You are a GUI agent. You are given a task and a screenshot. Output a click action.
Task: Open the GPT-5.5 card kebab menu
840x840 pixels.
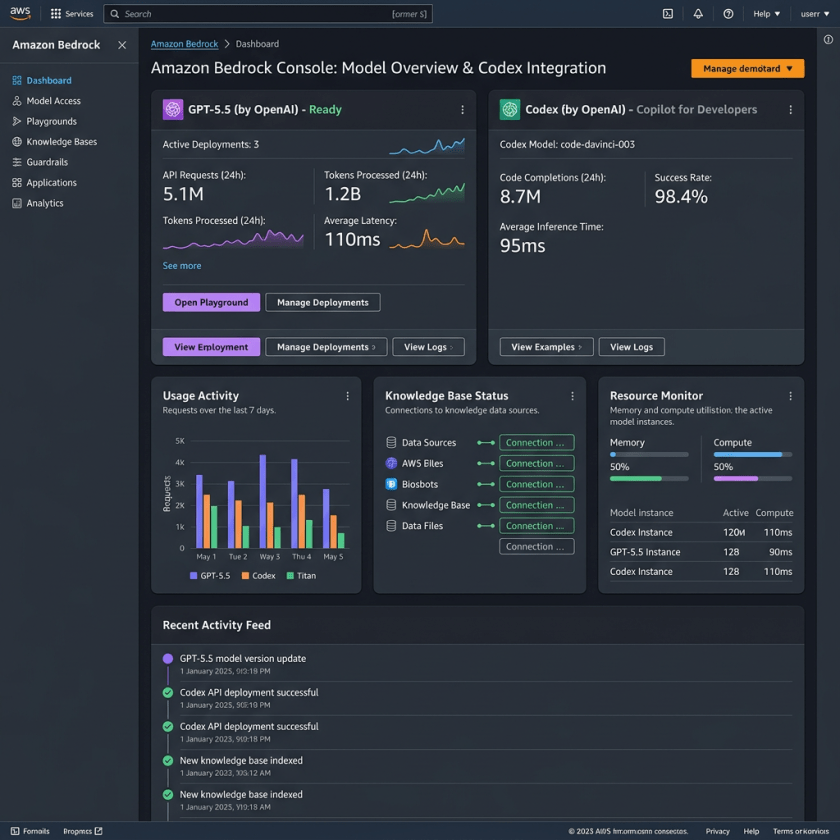[462, 110]
